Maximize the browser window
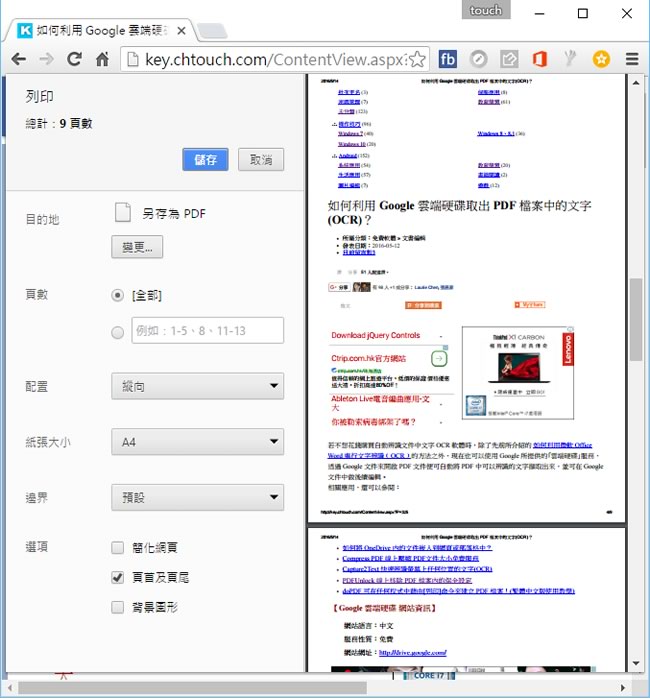 tap(582, 14)
